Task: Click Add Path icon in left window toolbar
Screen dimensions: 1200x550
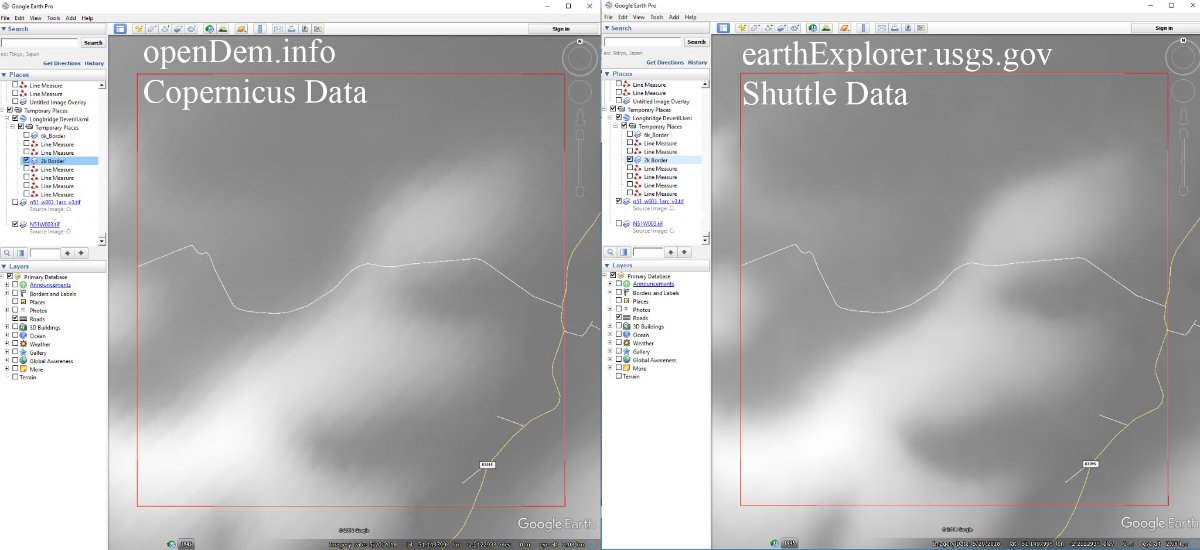Action: pyautogui.click(x=164, y=29)
